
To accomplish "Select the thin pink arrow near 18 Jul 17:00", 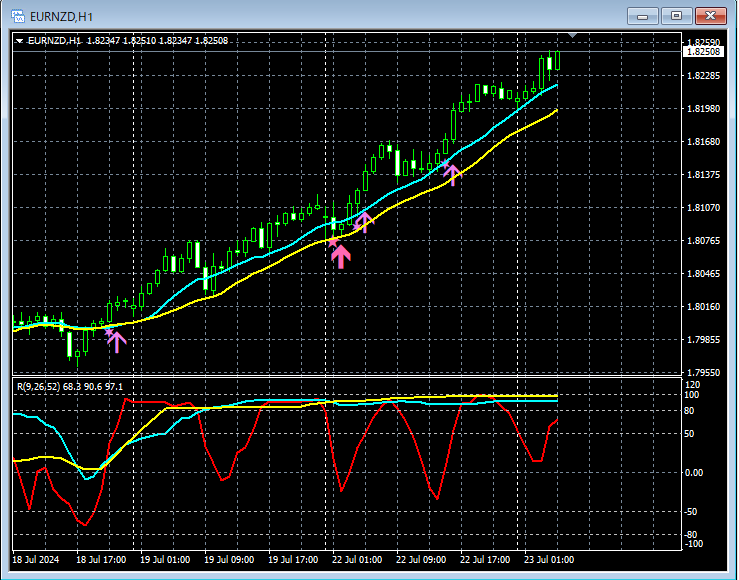I will coord(116,342).
